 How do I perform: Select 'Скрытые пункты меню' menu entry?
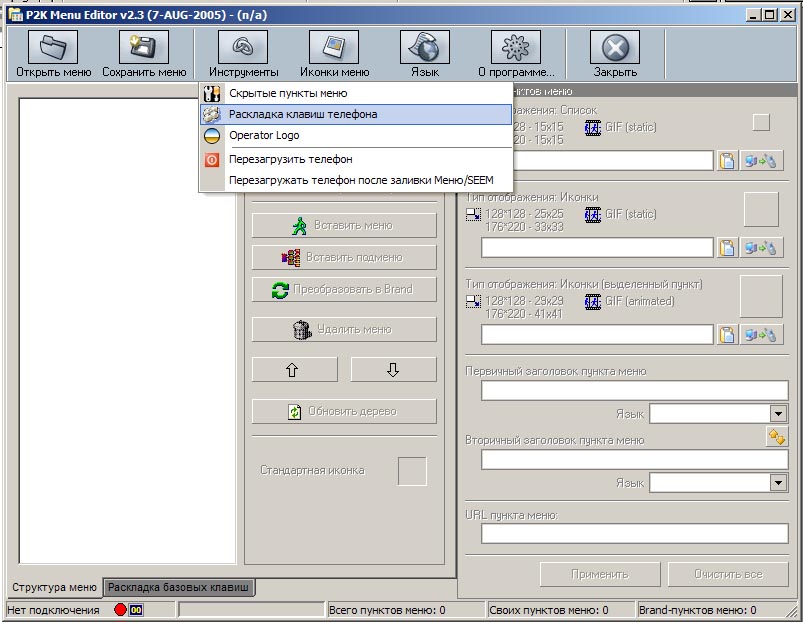[356, 93]
